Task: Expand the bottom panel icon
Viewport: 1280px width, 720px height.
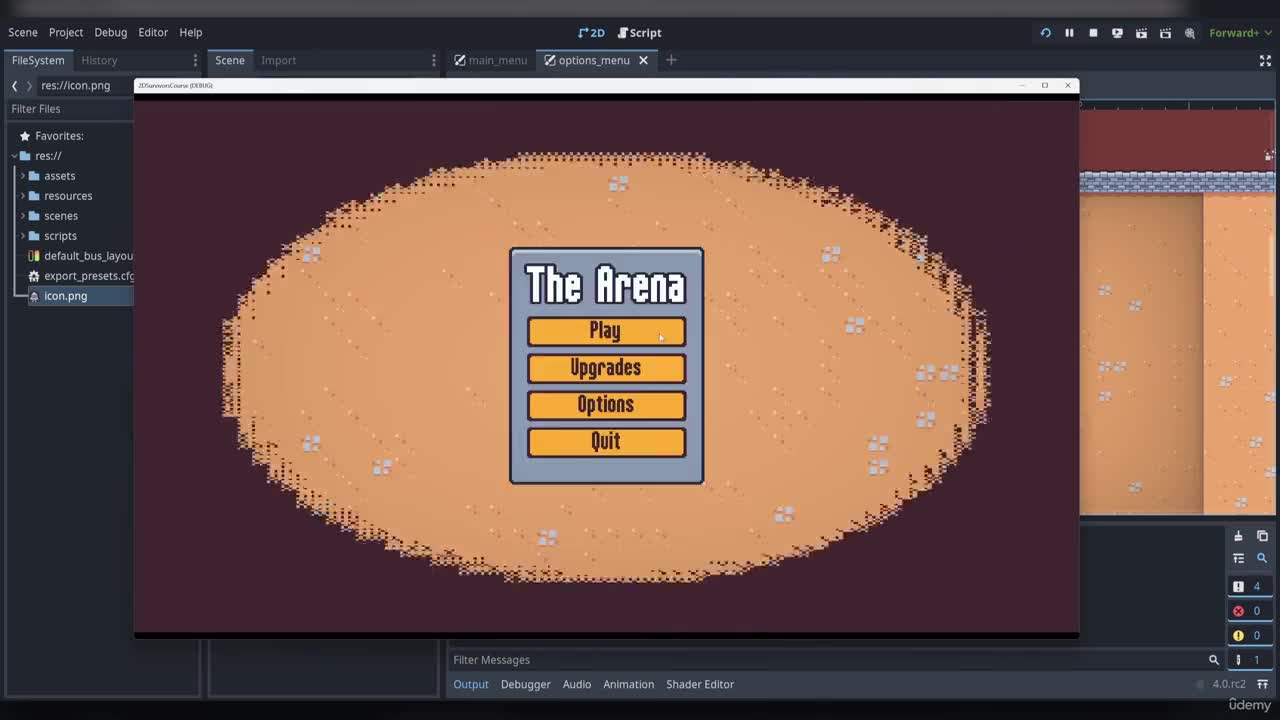Action: click(x=1262, y=684)
